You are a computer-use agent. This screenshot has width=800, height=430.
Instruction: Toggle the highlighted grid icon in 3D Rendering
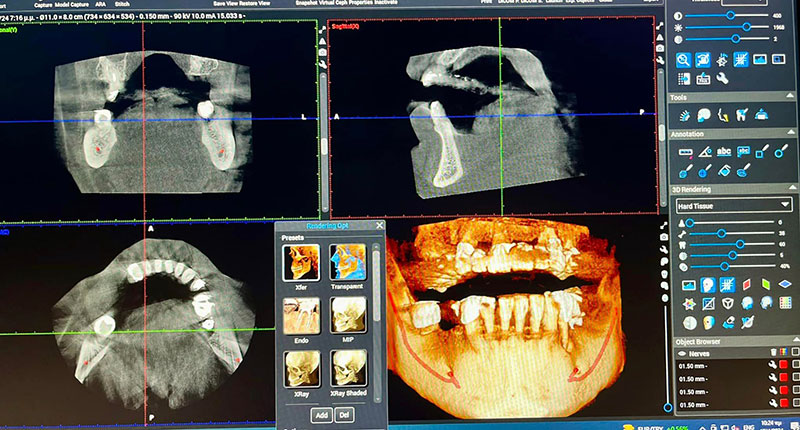[727, 284]
